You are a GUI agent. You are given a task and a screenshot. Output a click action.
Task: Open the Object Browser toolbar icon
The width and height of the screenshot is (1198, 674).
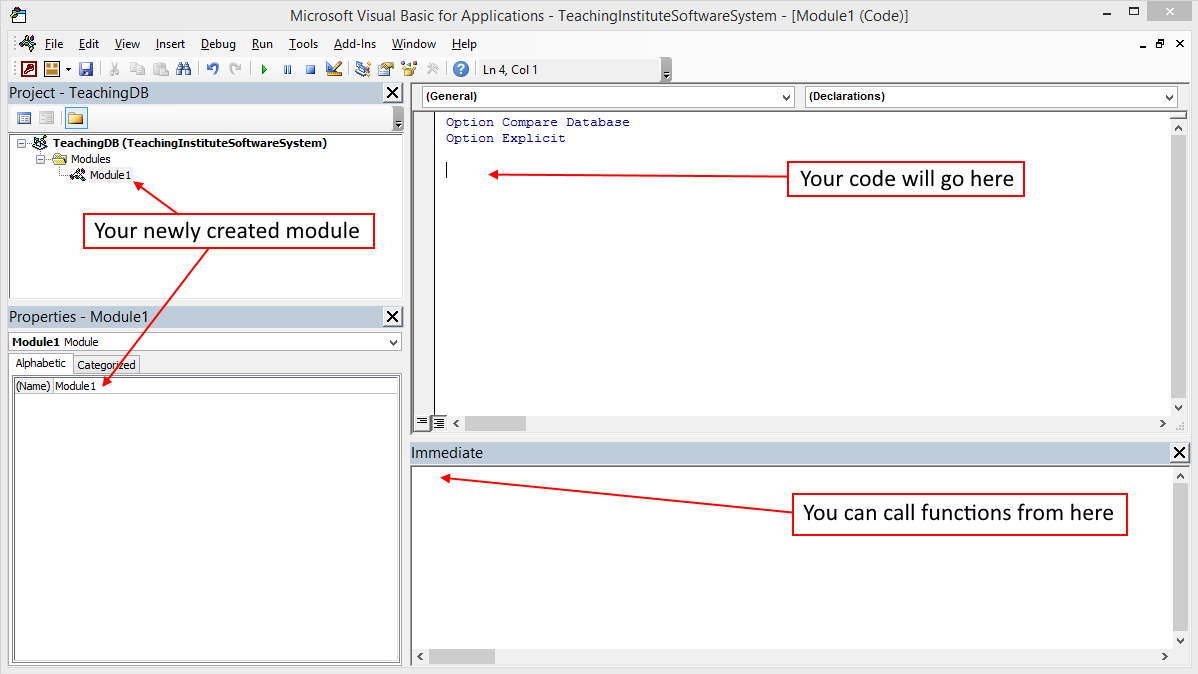(x=409, y=70)
